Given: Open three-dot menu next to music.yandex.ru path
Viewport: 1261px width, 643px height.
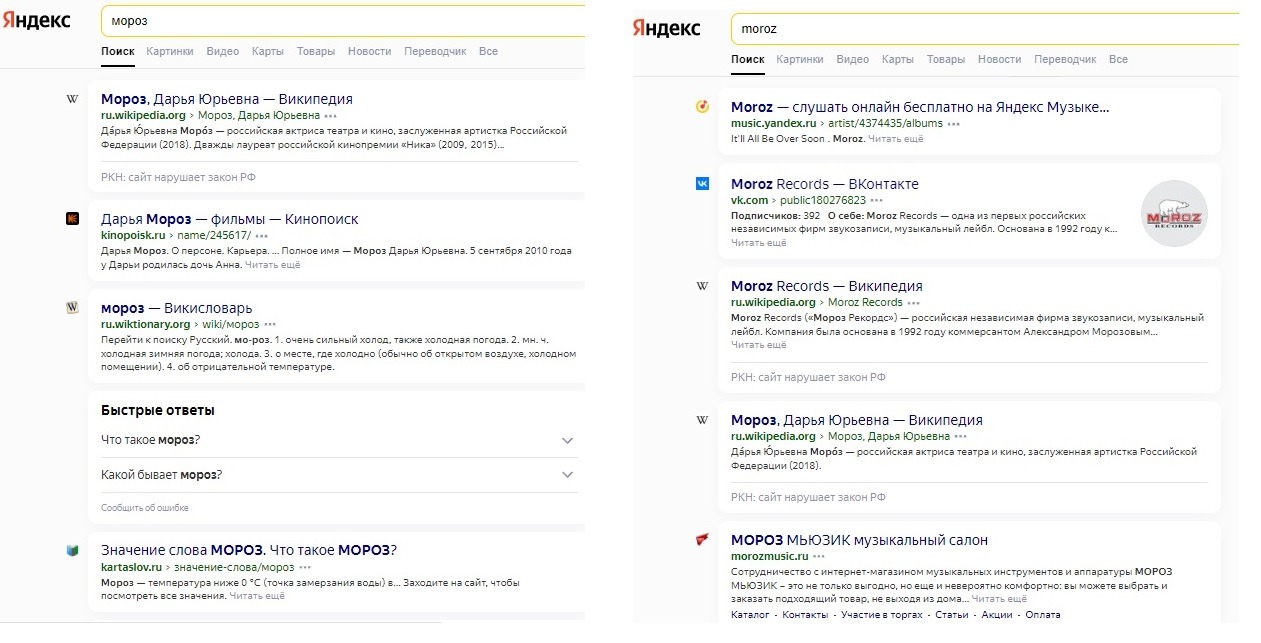Looking at the screenshot, I should click(x=953, y=124).
